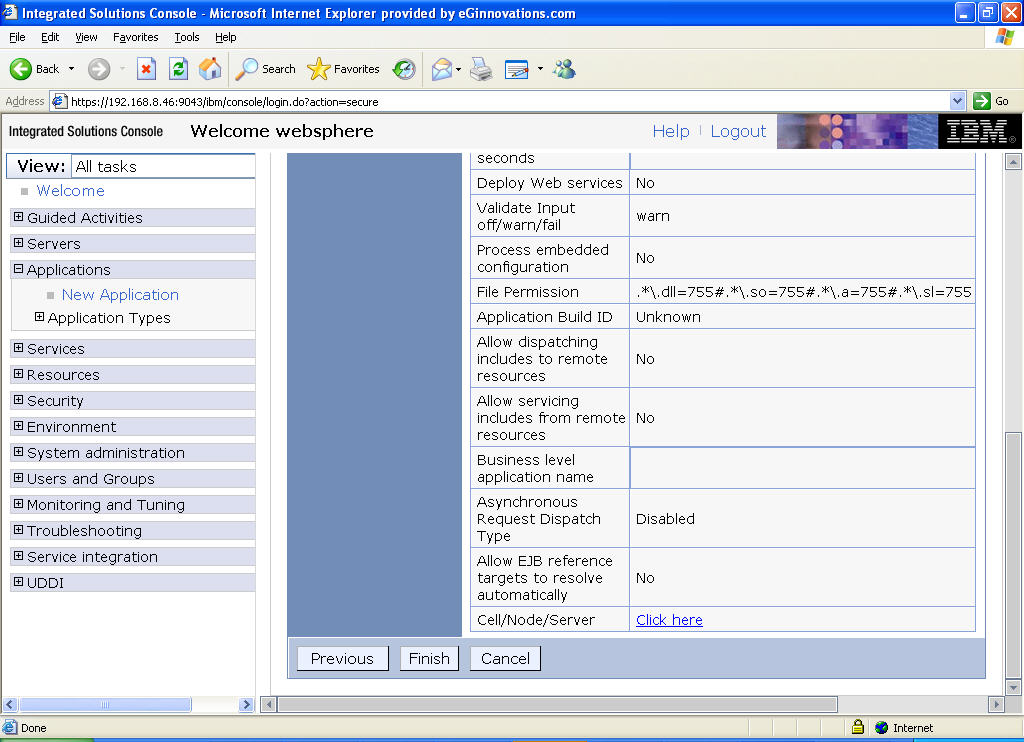Click the All tasks view field
Viewport: 1024px width, 742px height.
(163, 167)
